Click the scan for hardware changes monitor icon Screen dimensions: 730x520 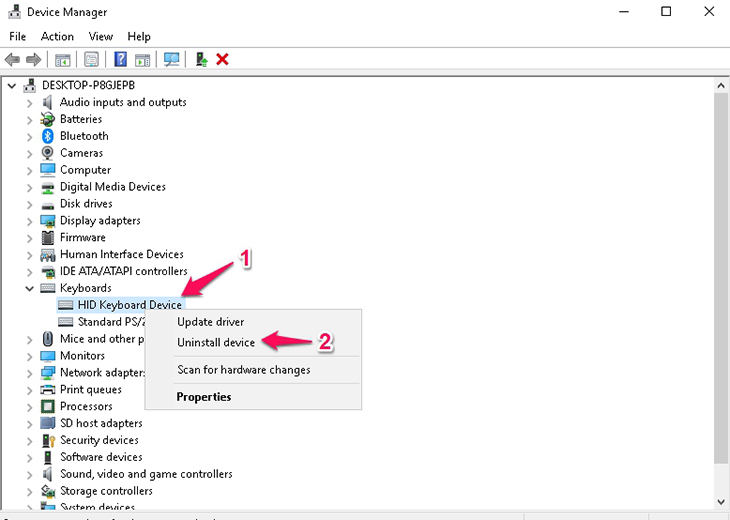click(x=171, y=60)
